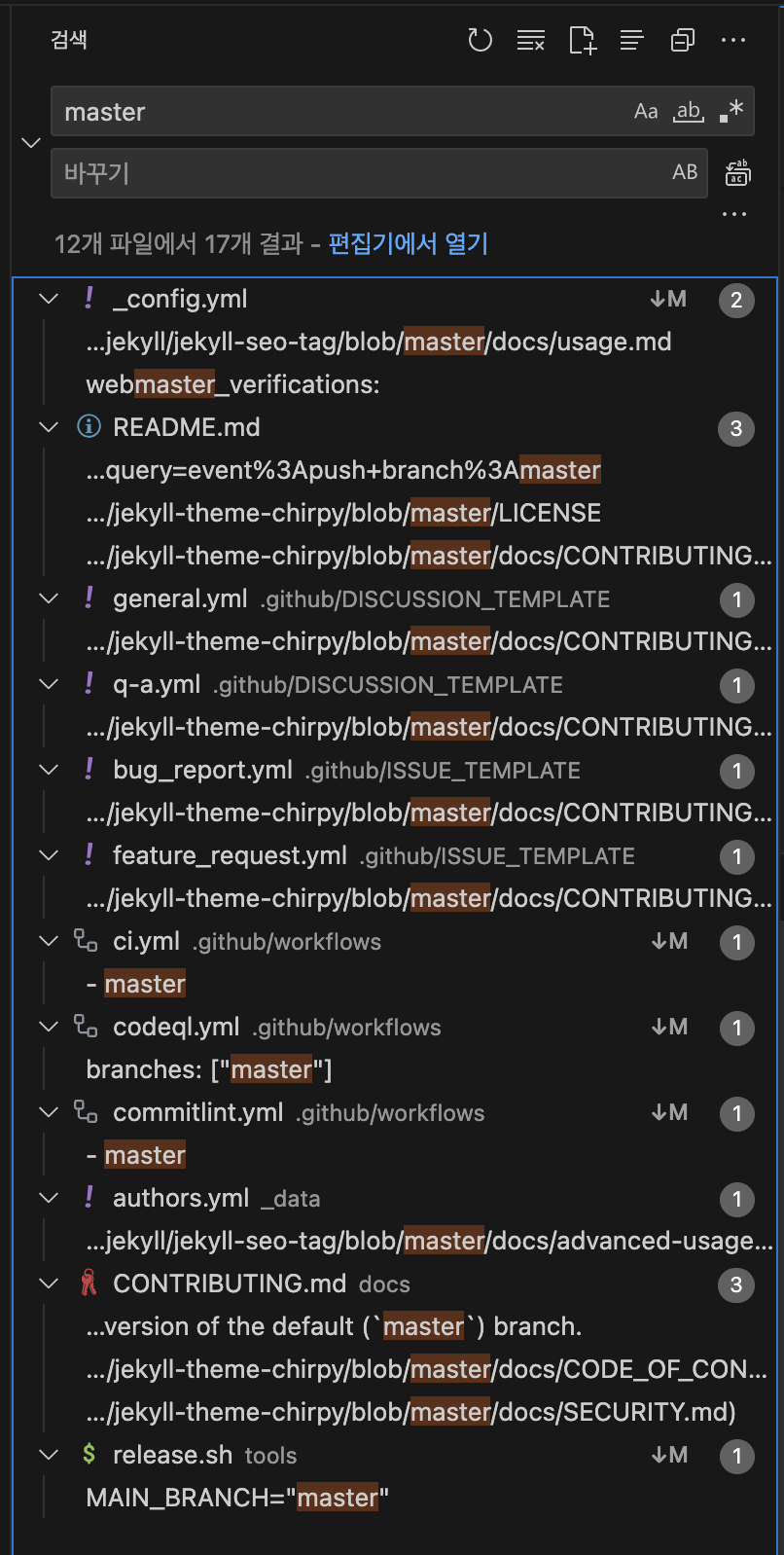The width and height of the screenshot is (784, 1555).
Task: Enable regular expression search
Action: pos(731,112)
